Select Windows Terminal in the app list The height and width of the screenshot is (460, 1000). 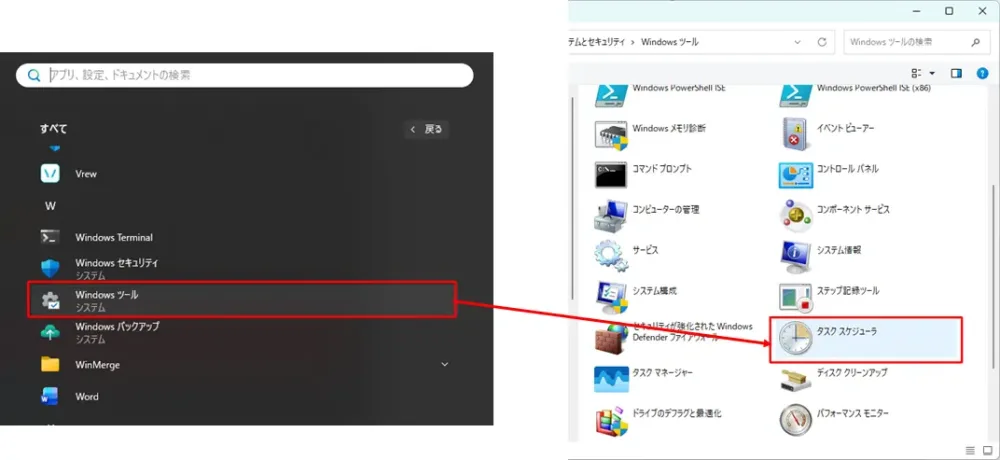[x=114, y=238]
